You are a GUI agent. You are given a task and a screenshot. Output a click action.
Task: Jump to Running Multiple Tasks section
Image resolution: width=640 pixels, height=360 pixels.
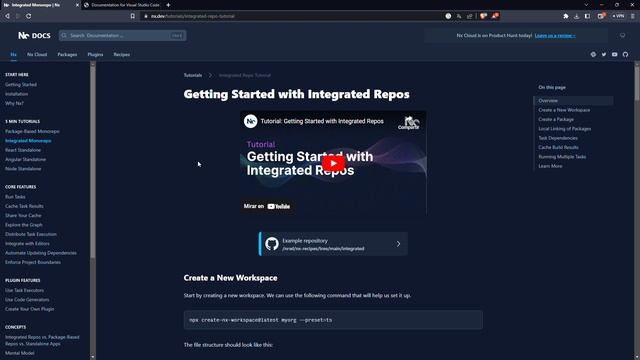coord(562,157)
